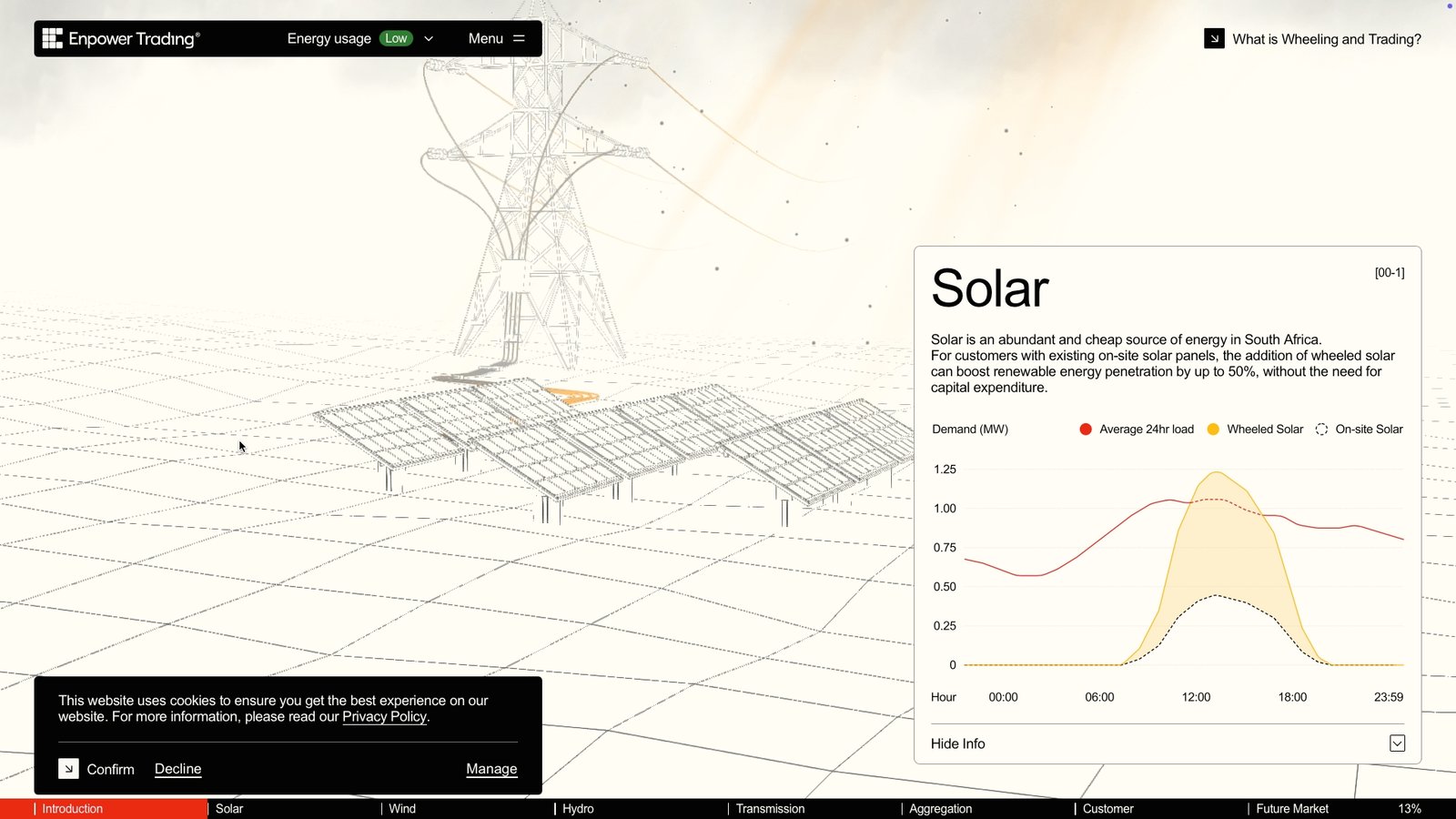This screenshot has width=1456, height=819.
Task: Open the hamburger Menu icon
Action: pyautogui.click(x=519, y=38)
